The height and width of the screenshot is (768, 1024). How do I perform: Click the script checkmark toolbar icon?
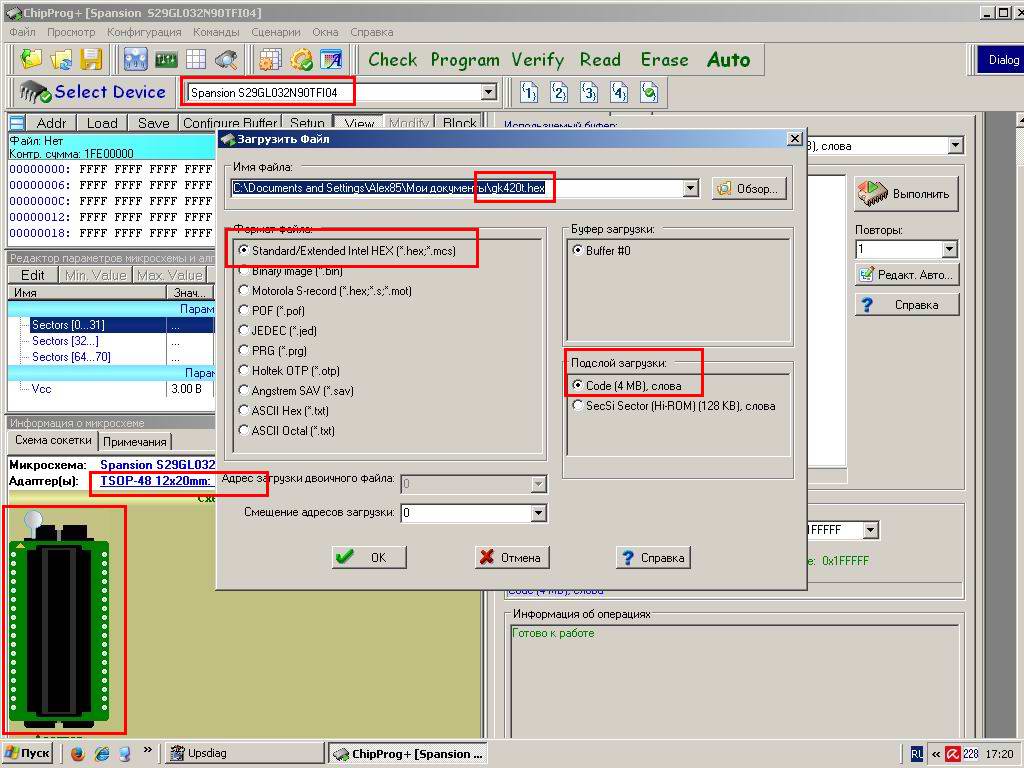(x=649, y=92)
